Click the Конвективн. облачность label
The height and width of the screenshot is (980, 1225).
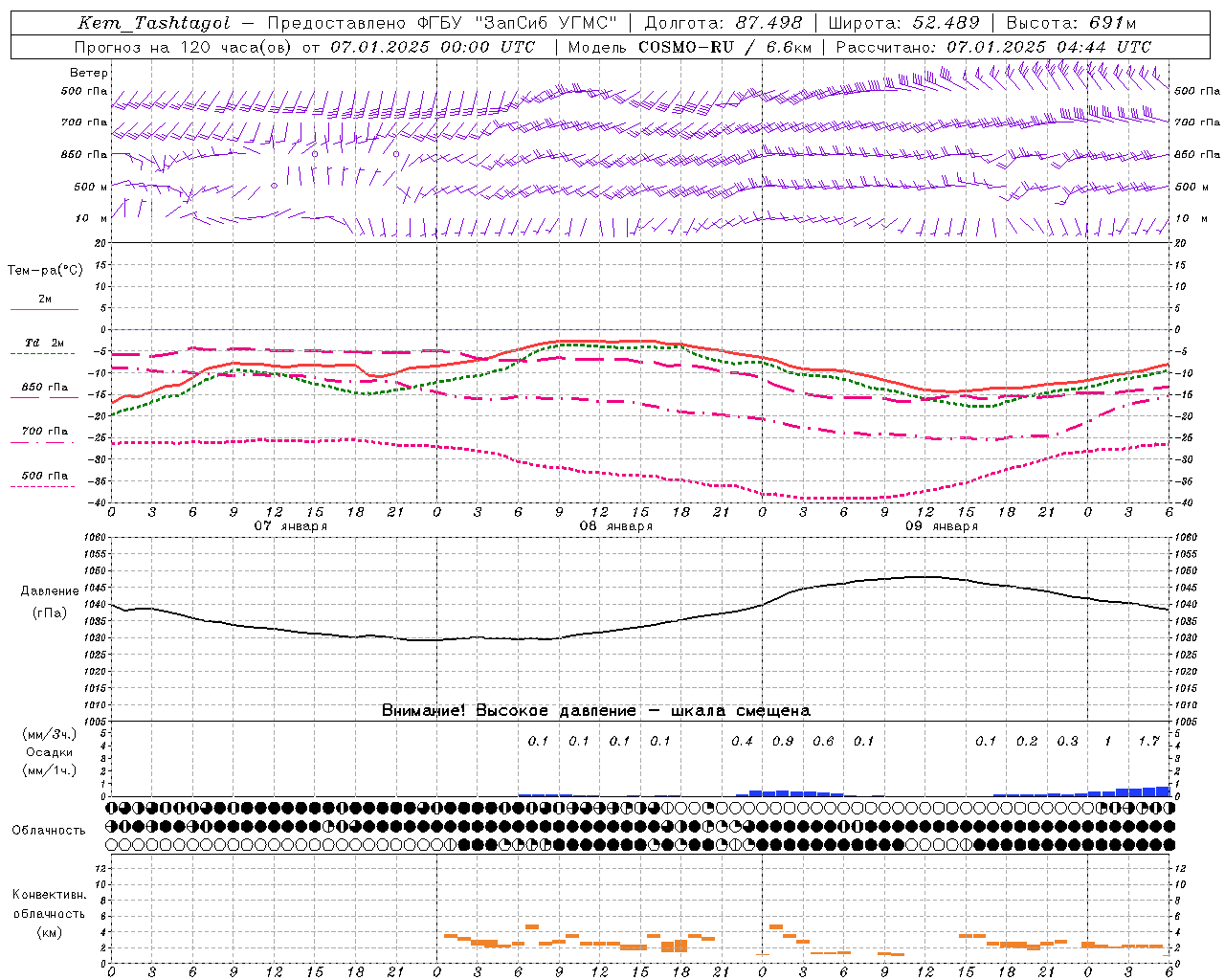pyautogui.click(x=49, y=904)
